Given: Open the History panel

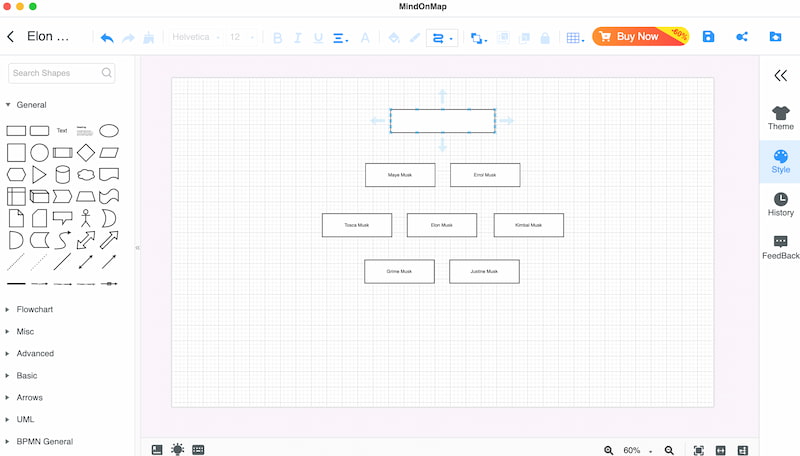Looking at the screenshot, I should point(781,205).
